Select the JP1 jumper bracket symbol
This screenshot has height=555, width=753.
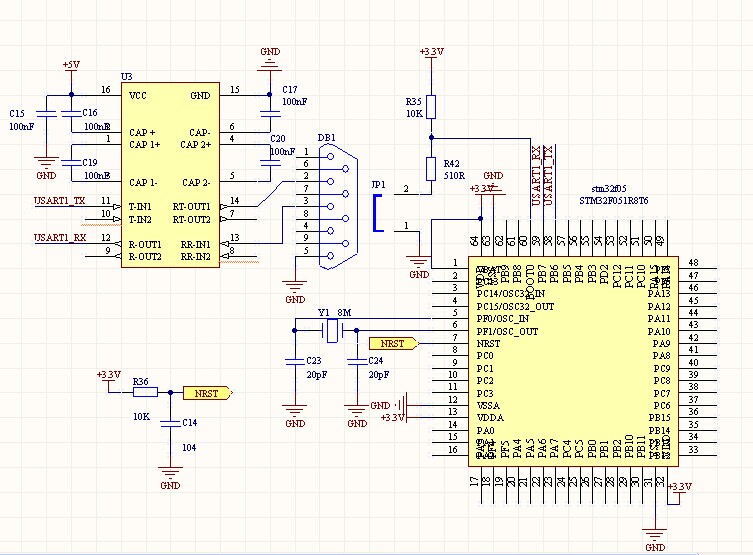click(x=378, y=213)
